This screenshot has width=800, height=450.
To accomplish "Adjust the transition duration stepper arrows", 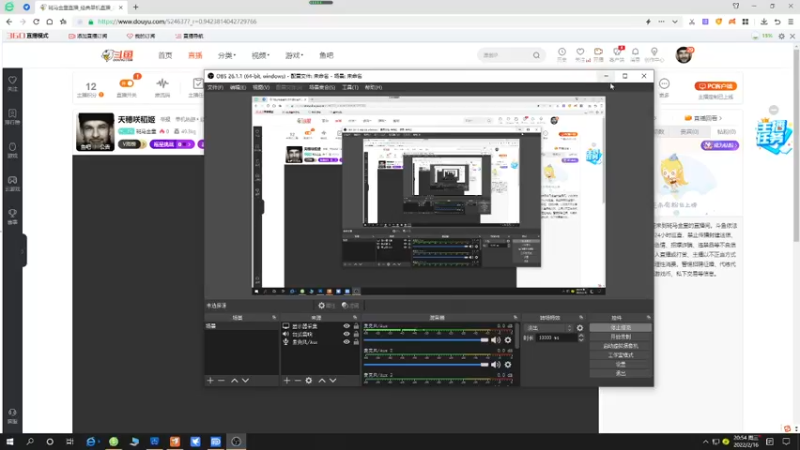I will (581, 338).
